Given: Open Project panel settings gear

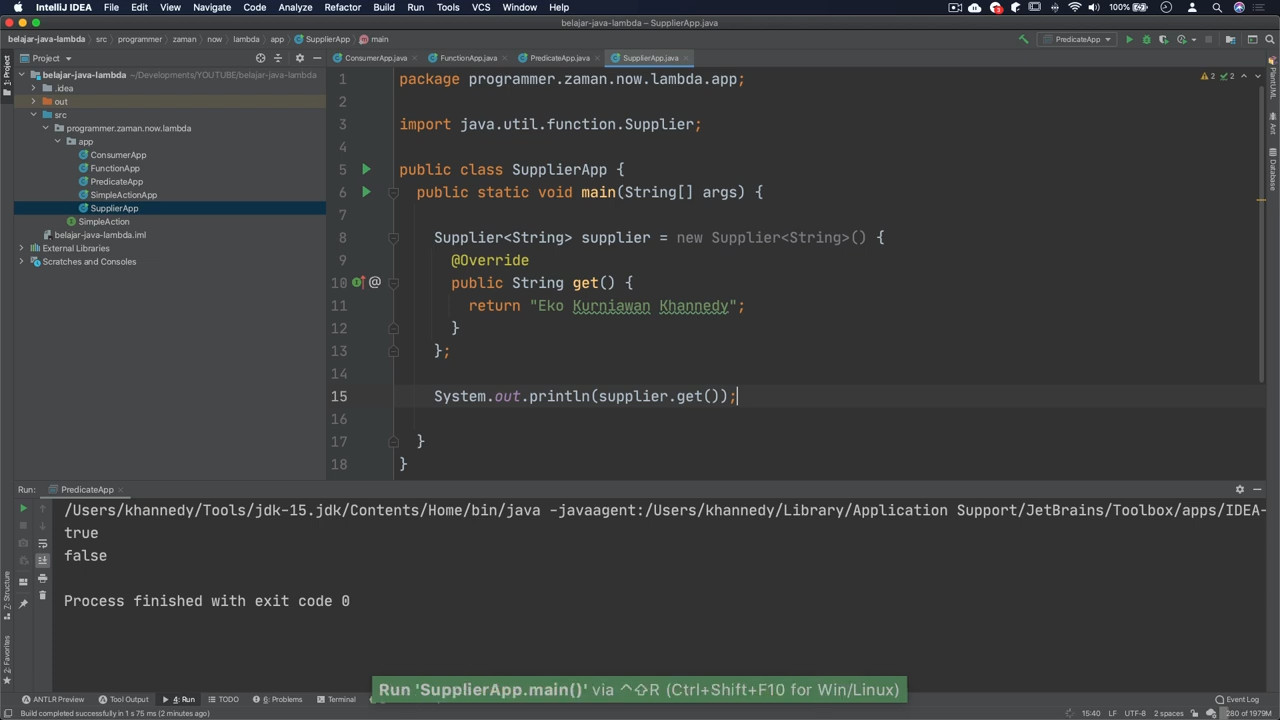Looking at the screenshot, I should (x=299, y=58).
